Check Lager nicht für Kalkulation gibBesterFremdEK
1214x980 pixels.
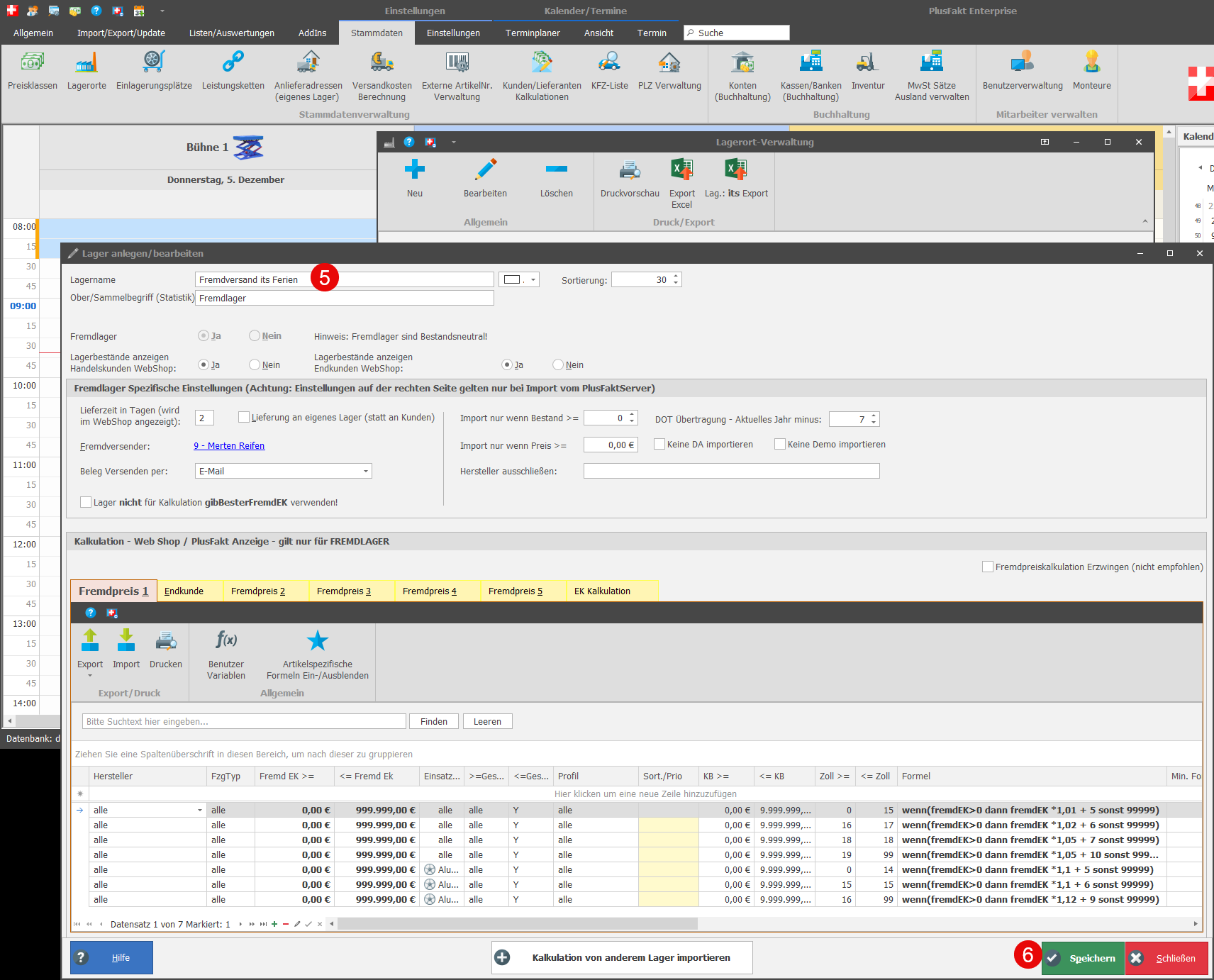pos(86,502)
